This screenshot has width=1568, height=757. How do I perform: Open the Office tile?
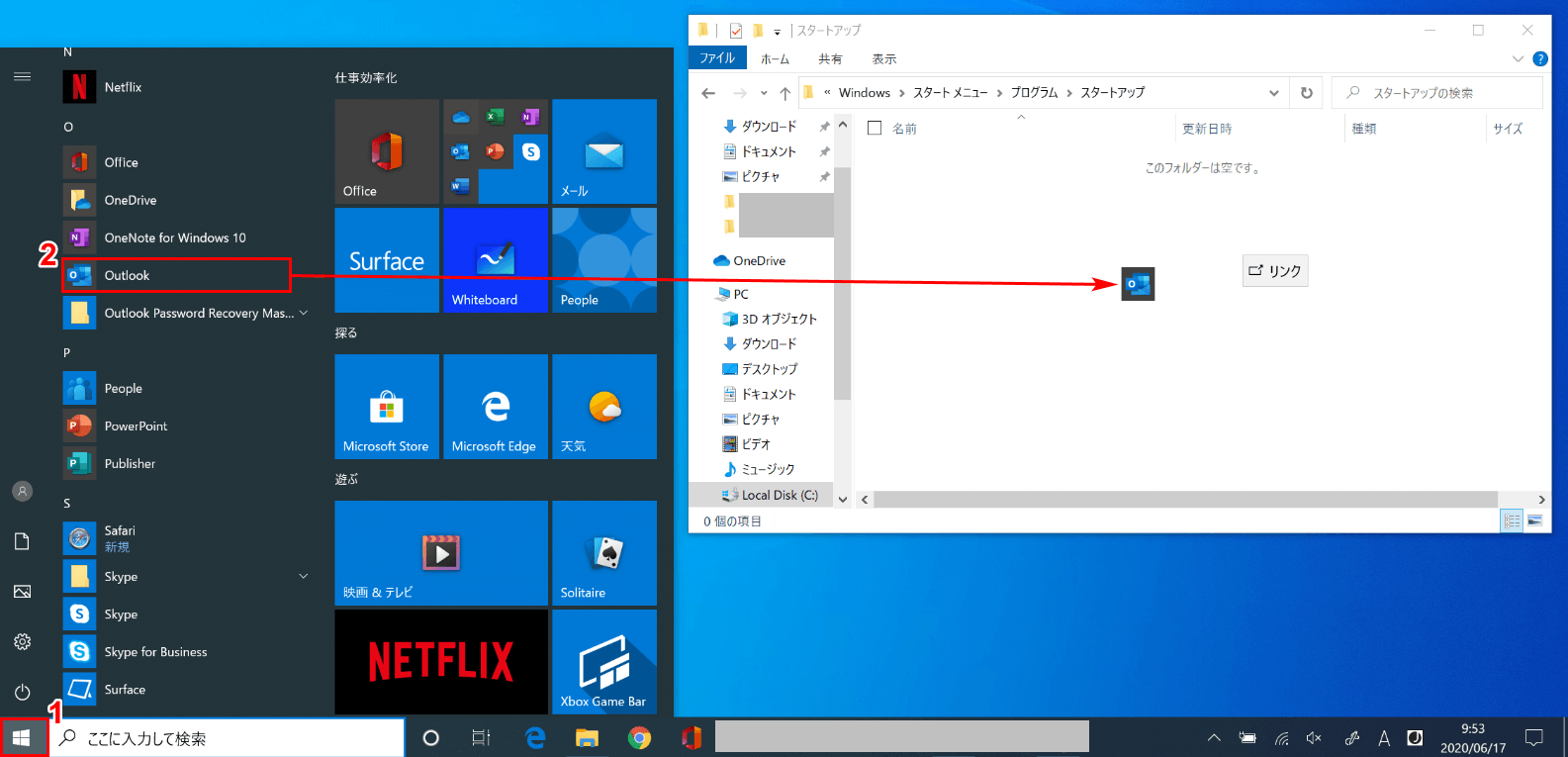point(387,151)
